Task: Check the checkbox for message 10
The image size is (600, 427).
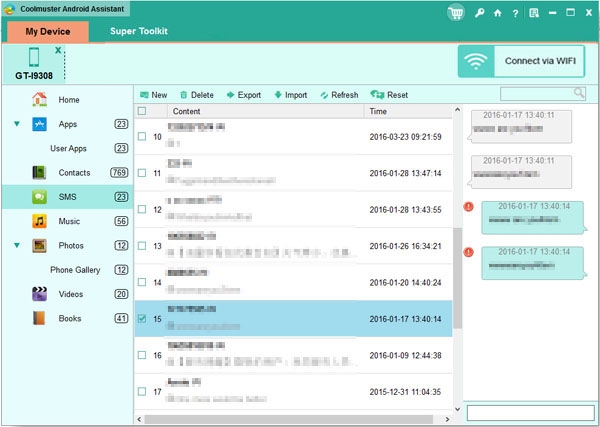Action: [x=142, y=137]
